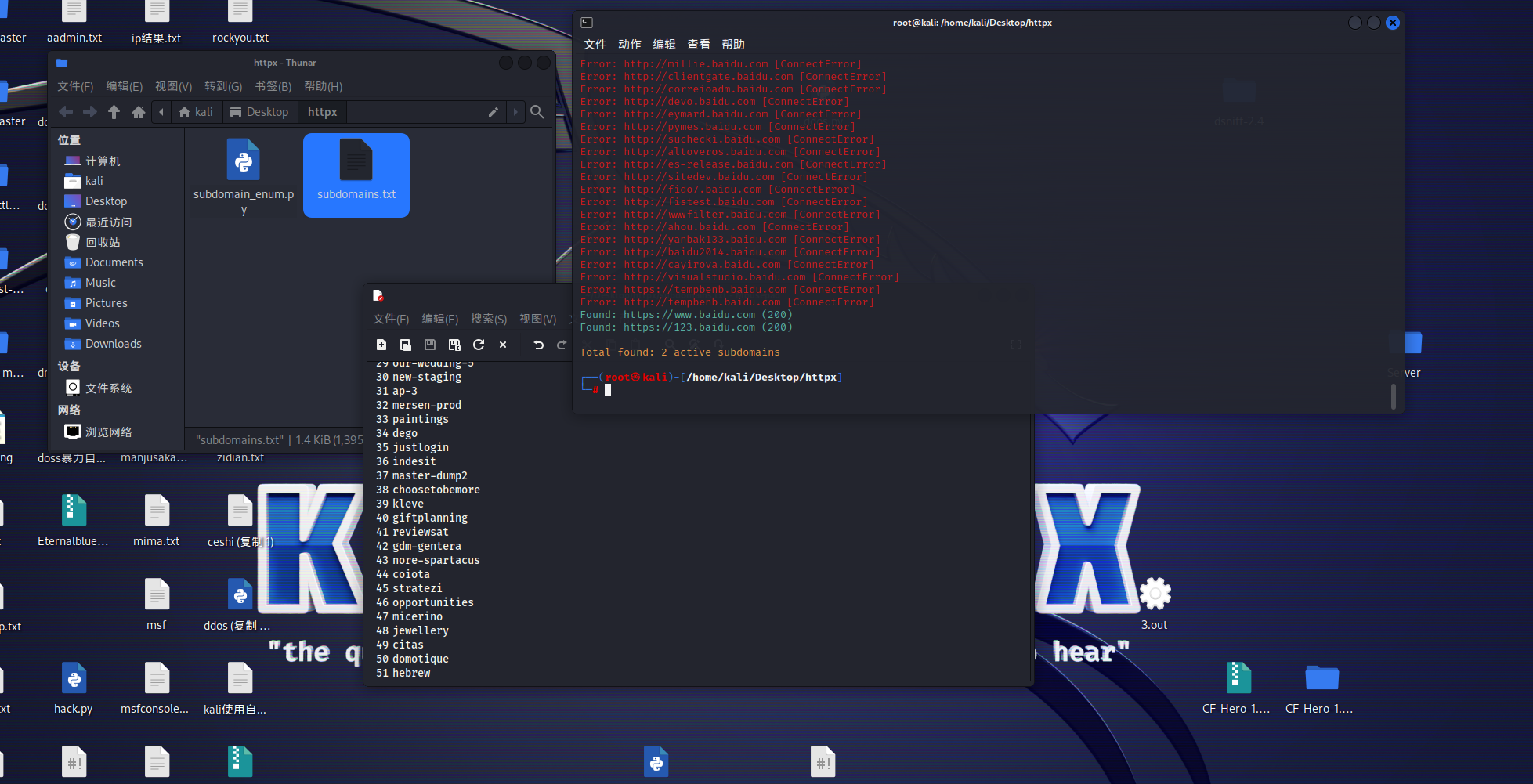Select Desktop path bar segment
The width and height of the screenshot is (1533, 784).
[x=259, y=112]
